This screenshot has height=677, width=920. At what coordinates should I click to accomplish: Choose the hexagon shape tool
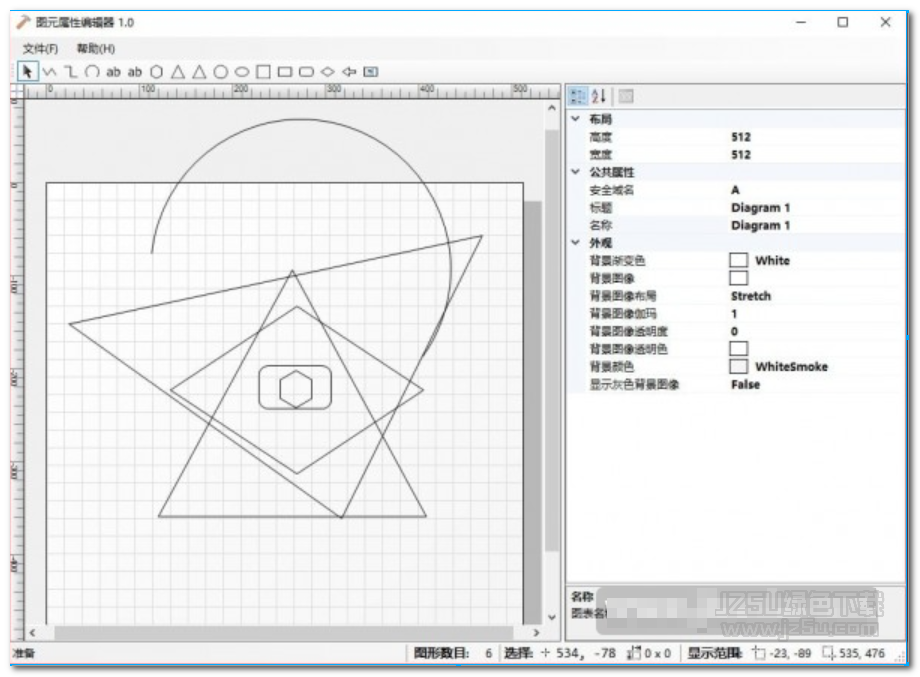point(156,72)
